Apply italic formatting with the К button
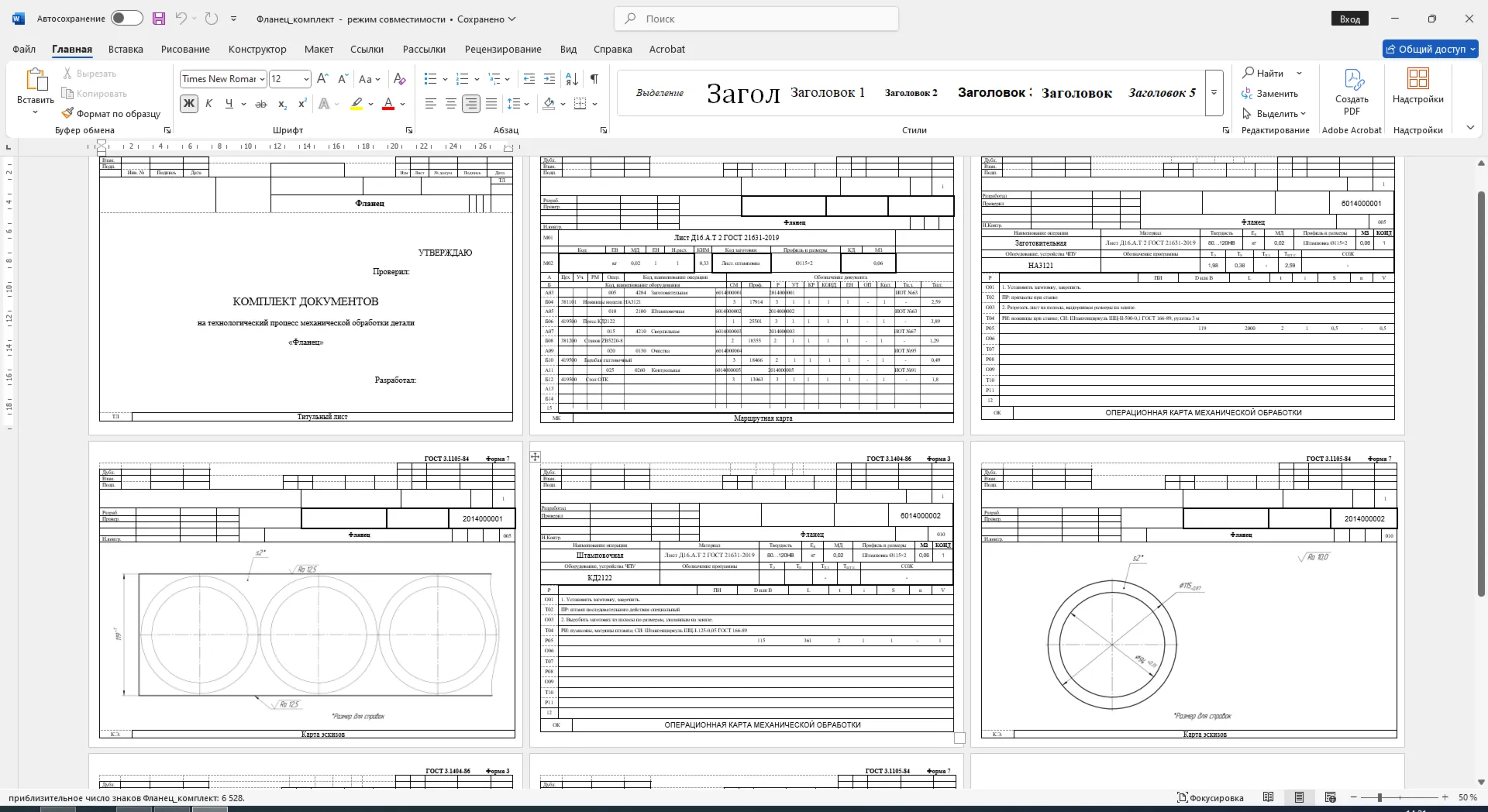 208,104
